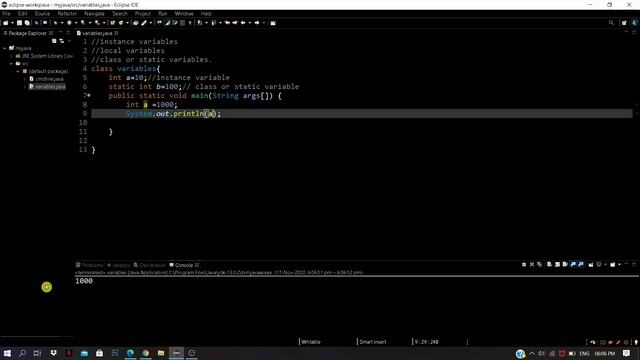Click the Next Annotation toolbar icon
Viewport: 640px width, 360px height.
tap(200, 23)
